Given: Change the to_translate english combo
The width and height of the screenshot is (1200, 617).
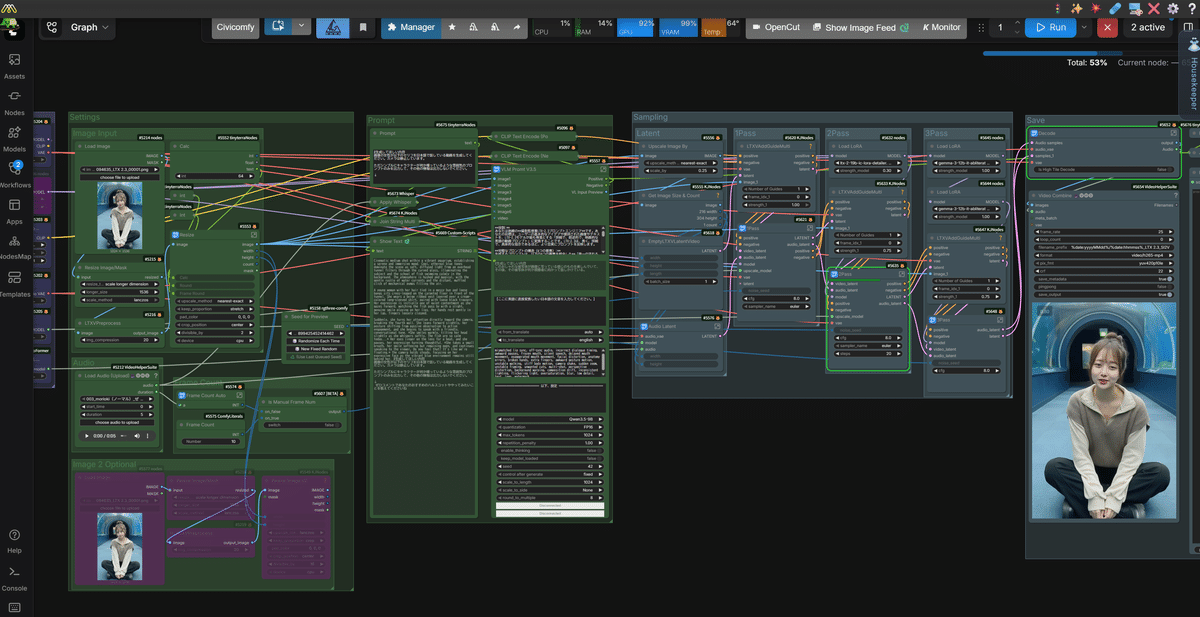Looking at the screenshot, I should (550, 341).
